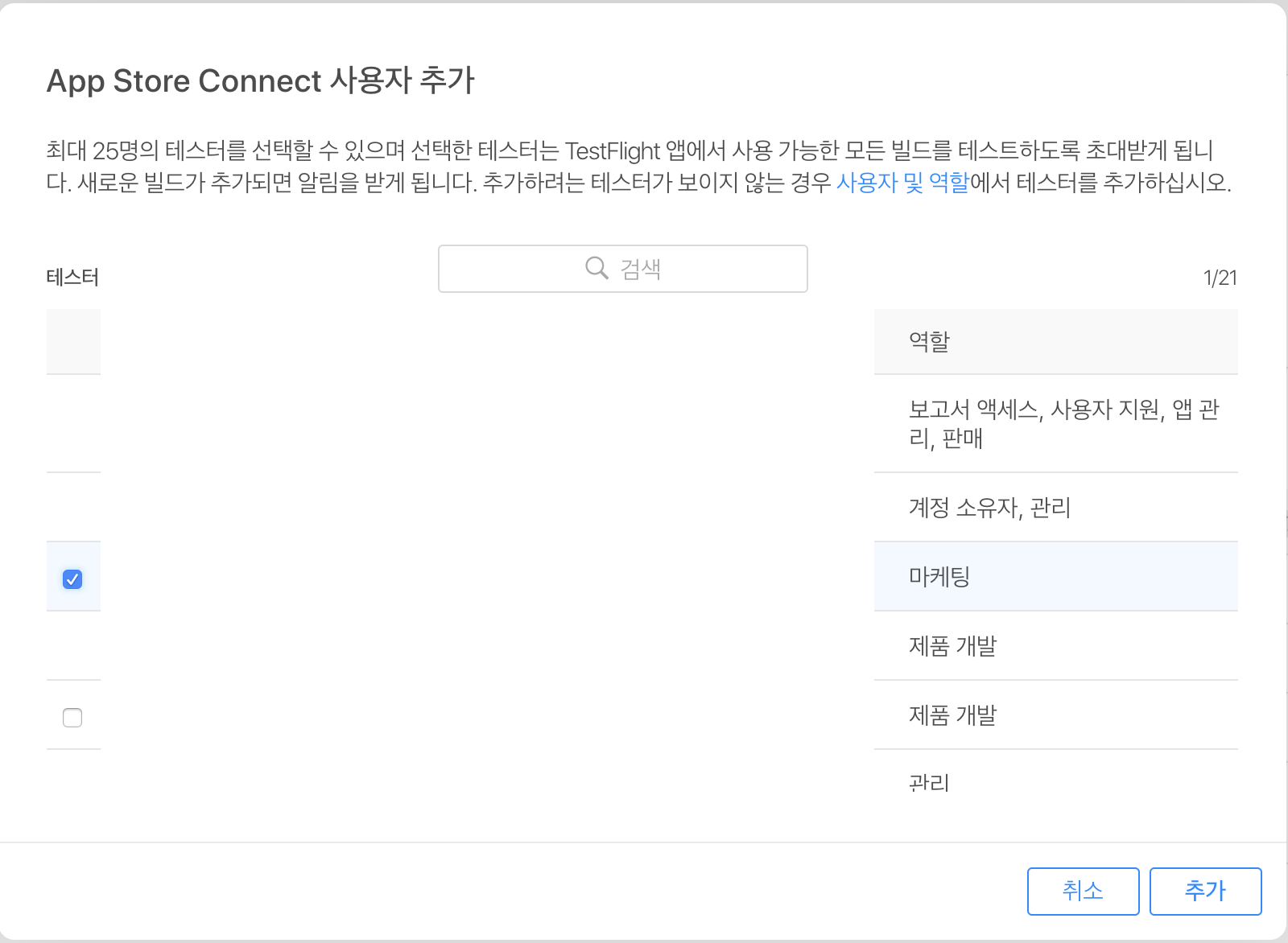Screen dimensions: 1288x943
Task: Click the 1/21 selection counter
Action: pos(1220,278)
